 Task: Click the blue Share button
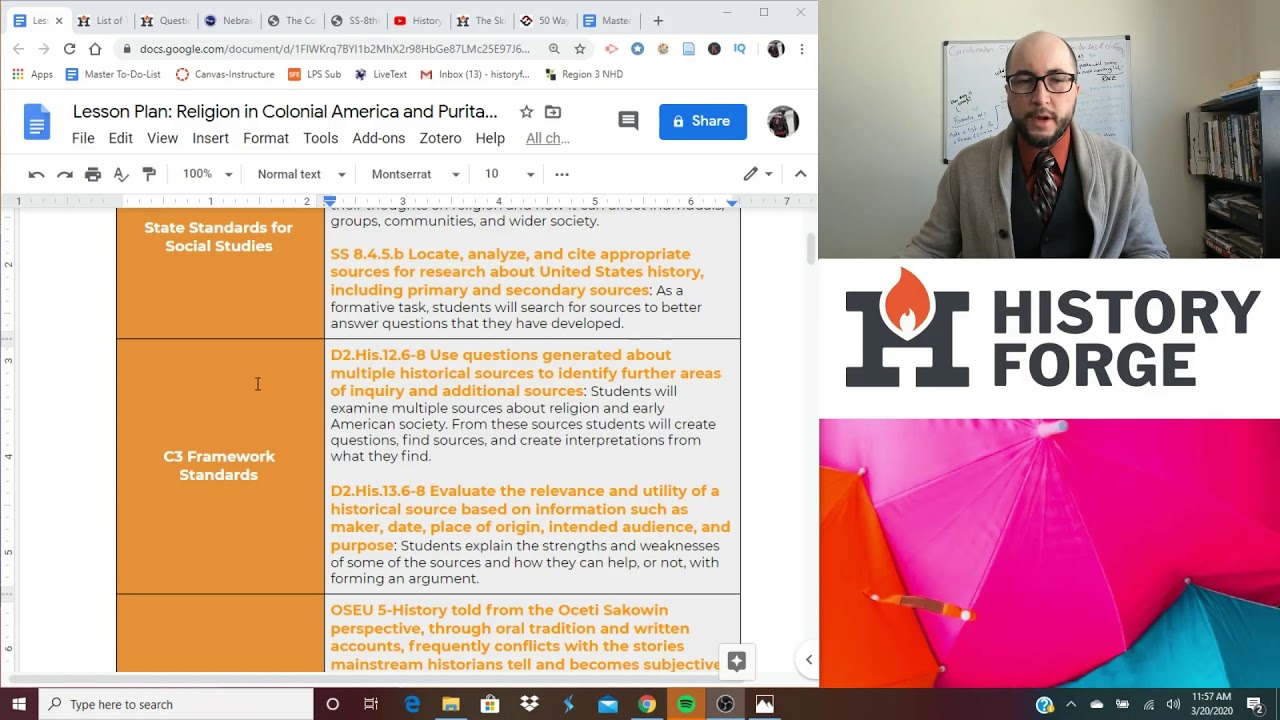703,121
